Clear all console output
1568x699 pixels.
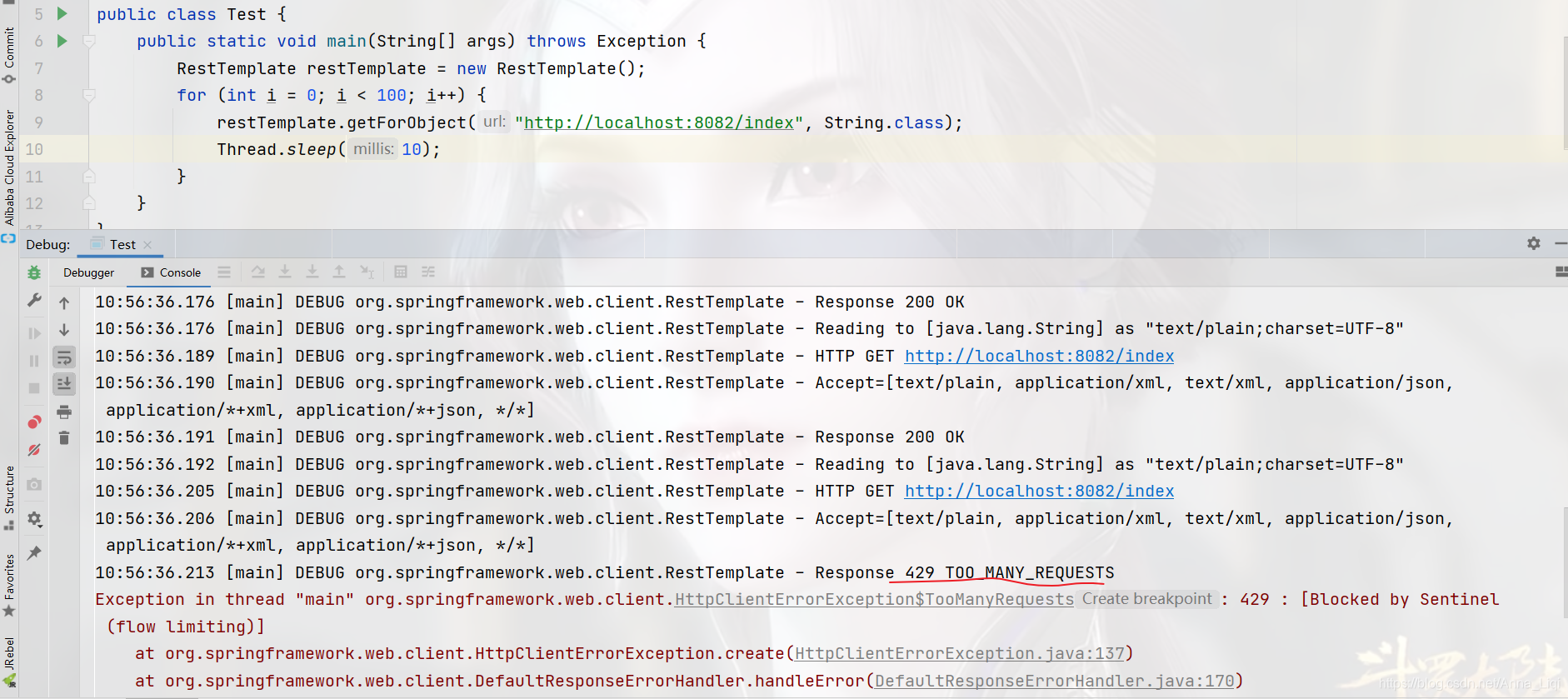[x=64, y=438]
